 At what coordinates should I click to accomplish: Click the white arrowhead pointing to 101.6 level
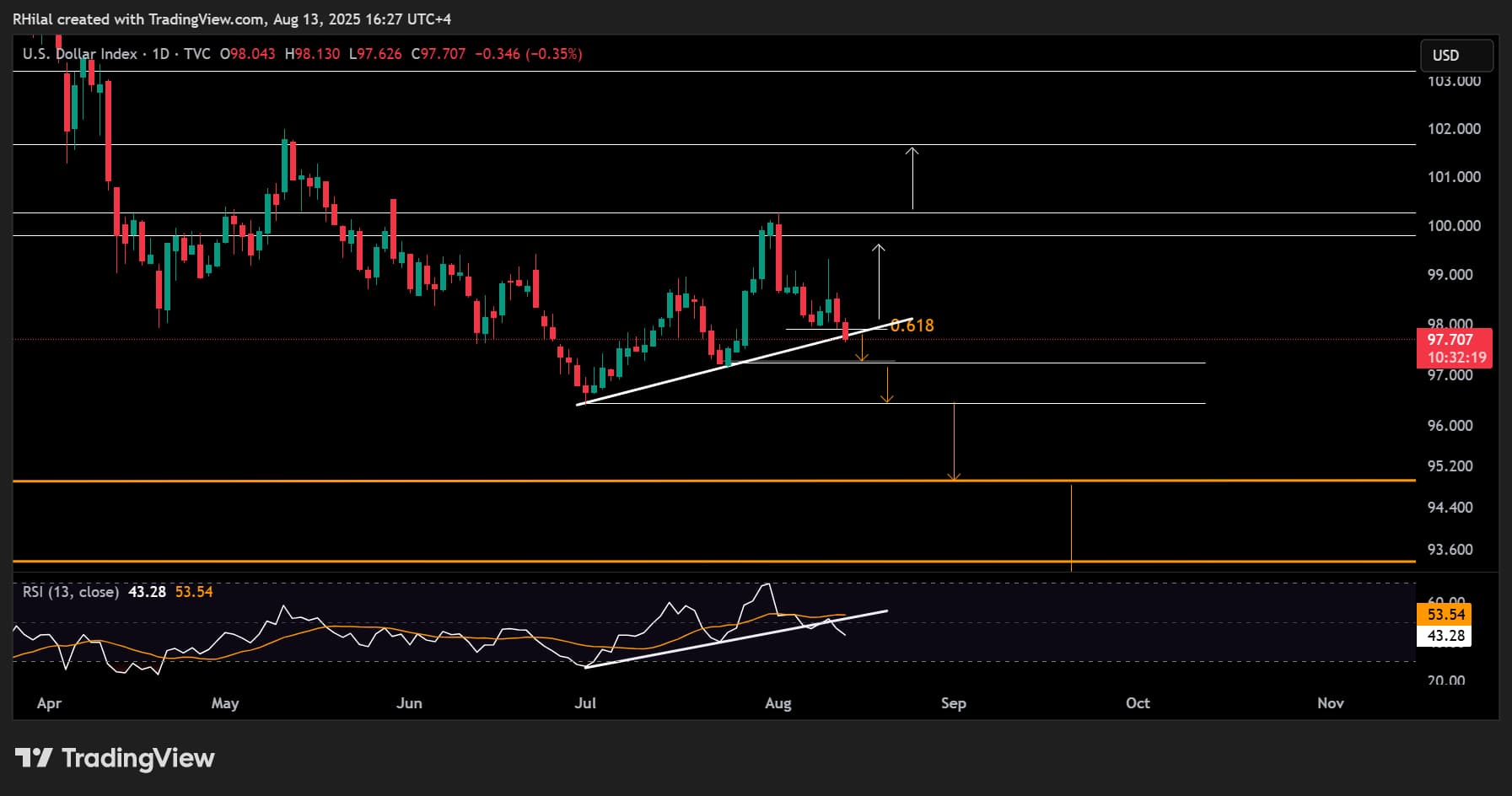click(x=912, y=152)
